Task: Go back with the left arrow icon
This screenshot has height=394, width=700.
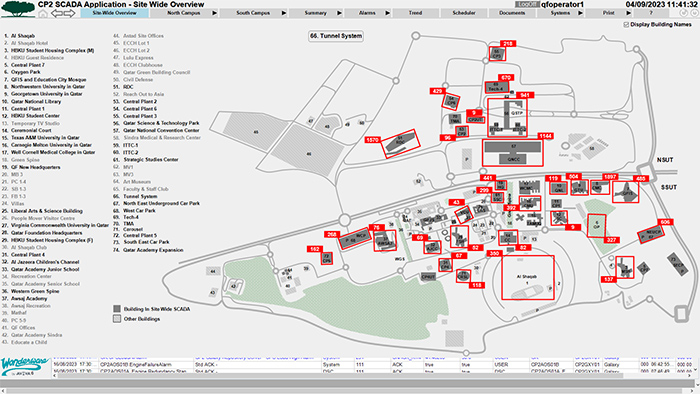Action: click(x=57, y=13)
